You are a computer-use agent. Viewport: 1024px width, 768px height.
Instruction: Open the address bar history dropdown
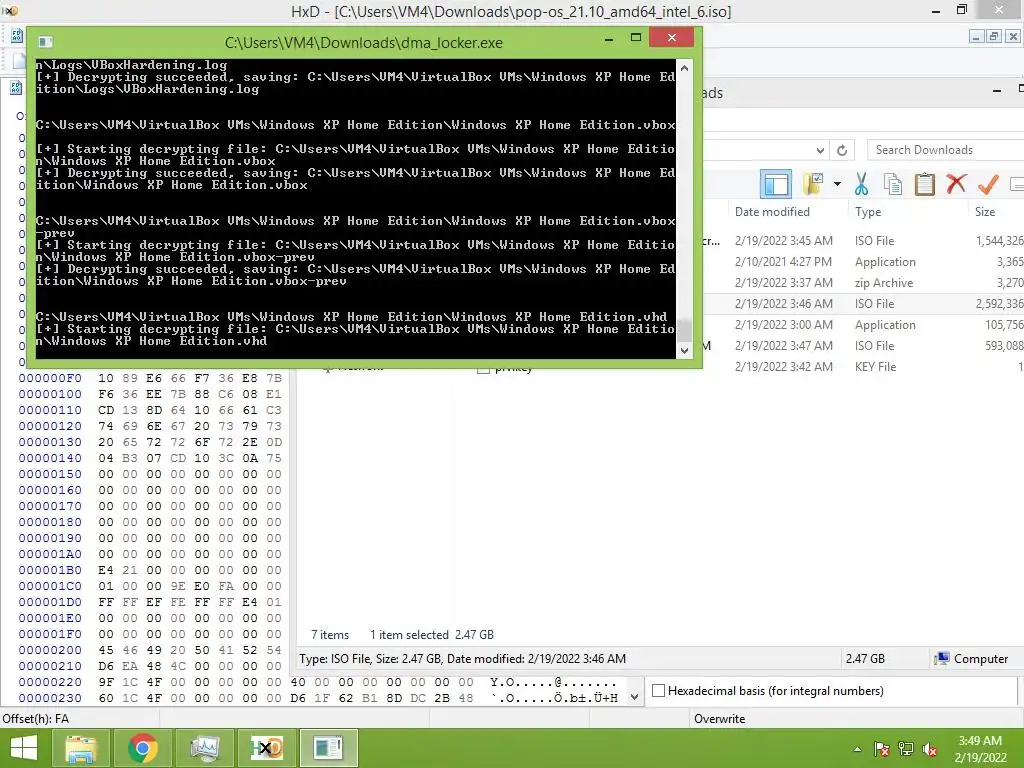pos(820,150)
